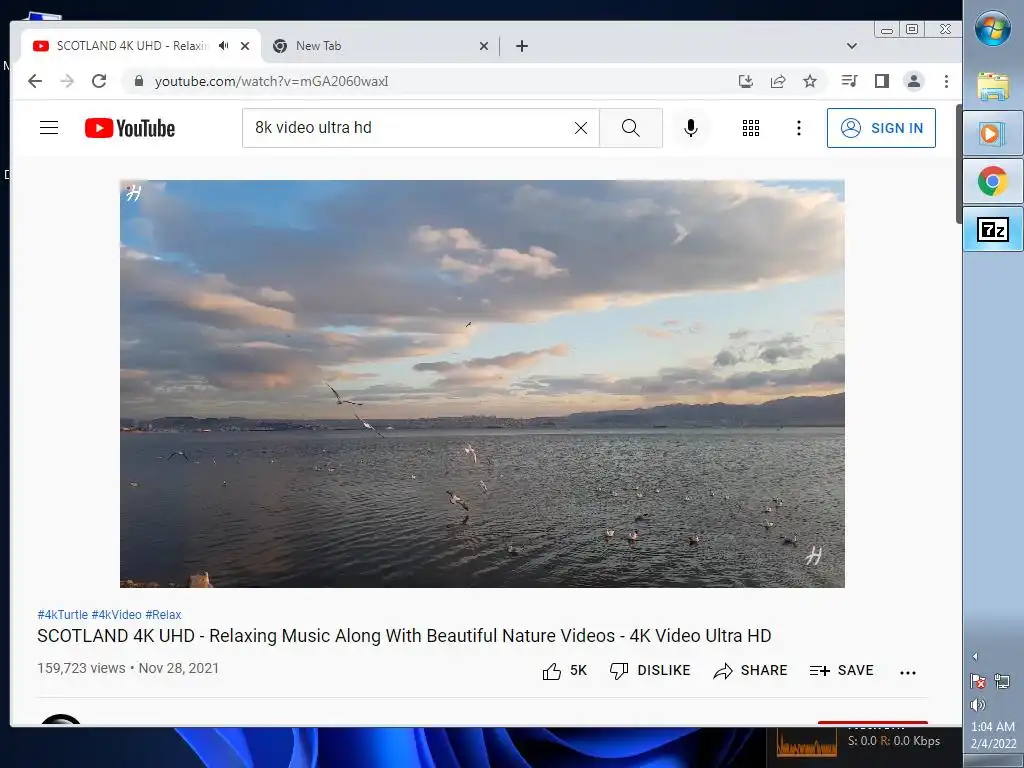
Task: View site info via the padlock icon
Action: coord(138,81)
